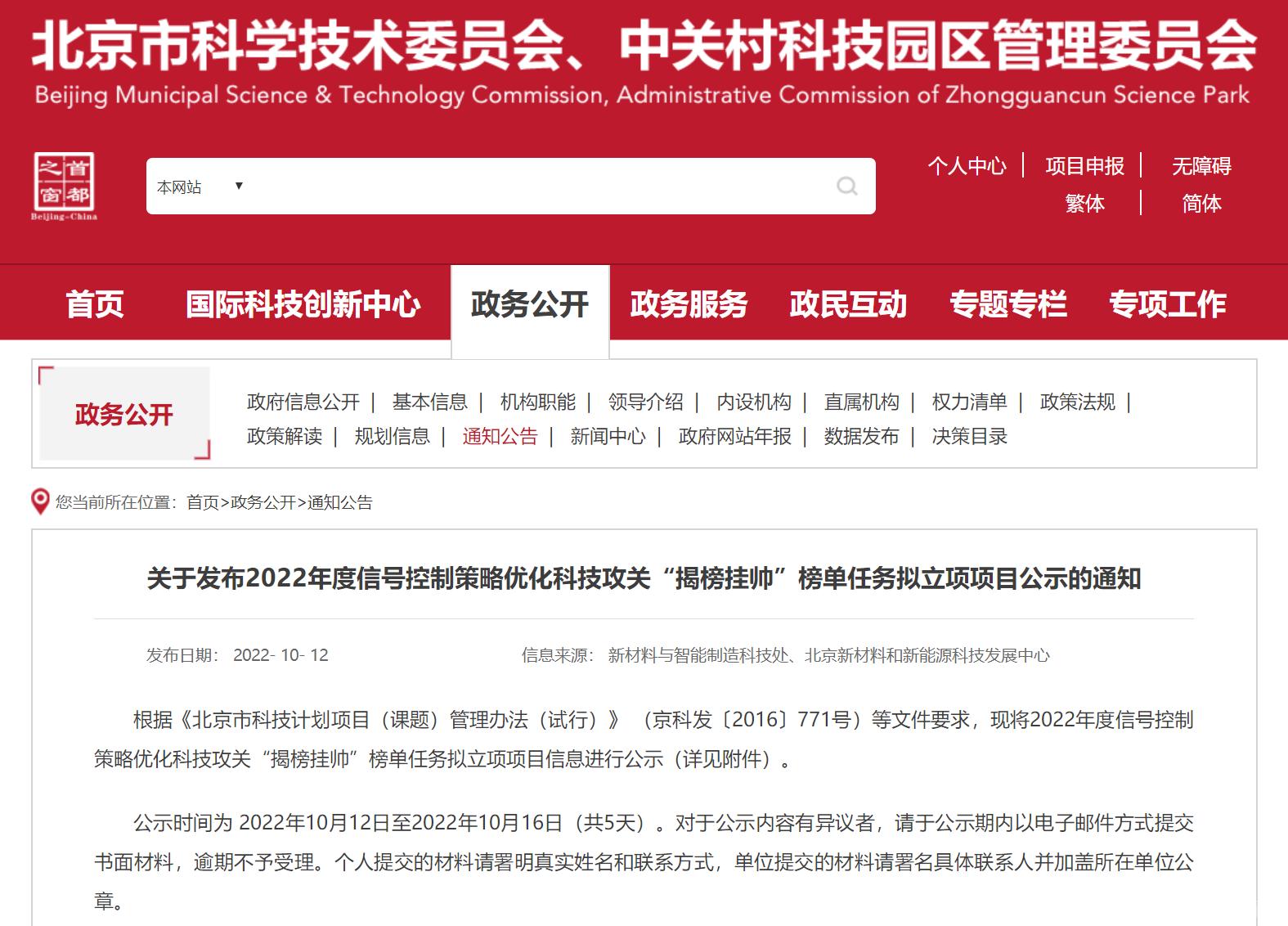Switch to 简体 simplified Chinese

click(x=1200, y=203)
